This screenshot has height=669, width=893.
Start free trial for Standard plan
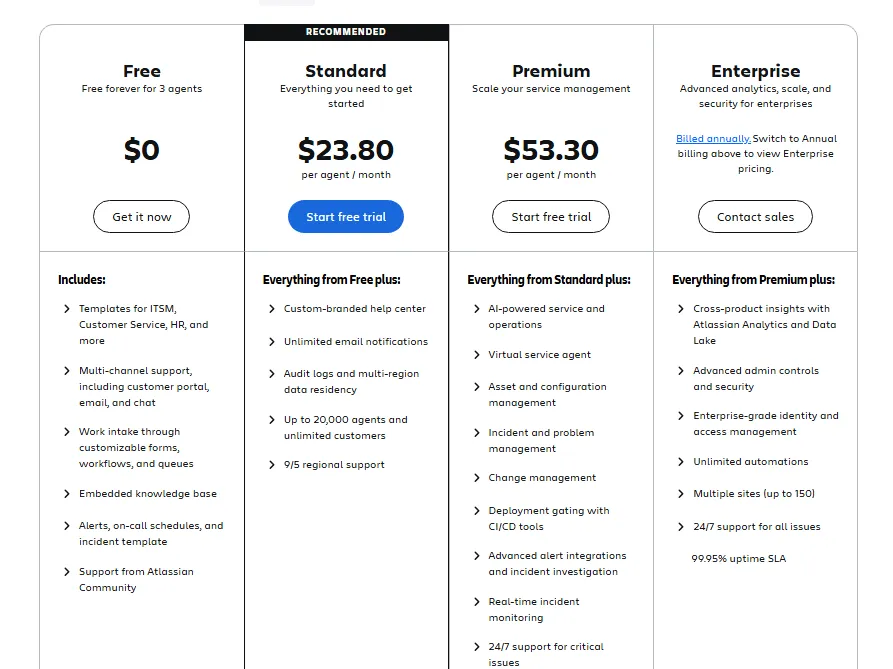tap(346, 216)
